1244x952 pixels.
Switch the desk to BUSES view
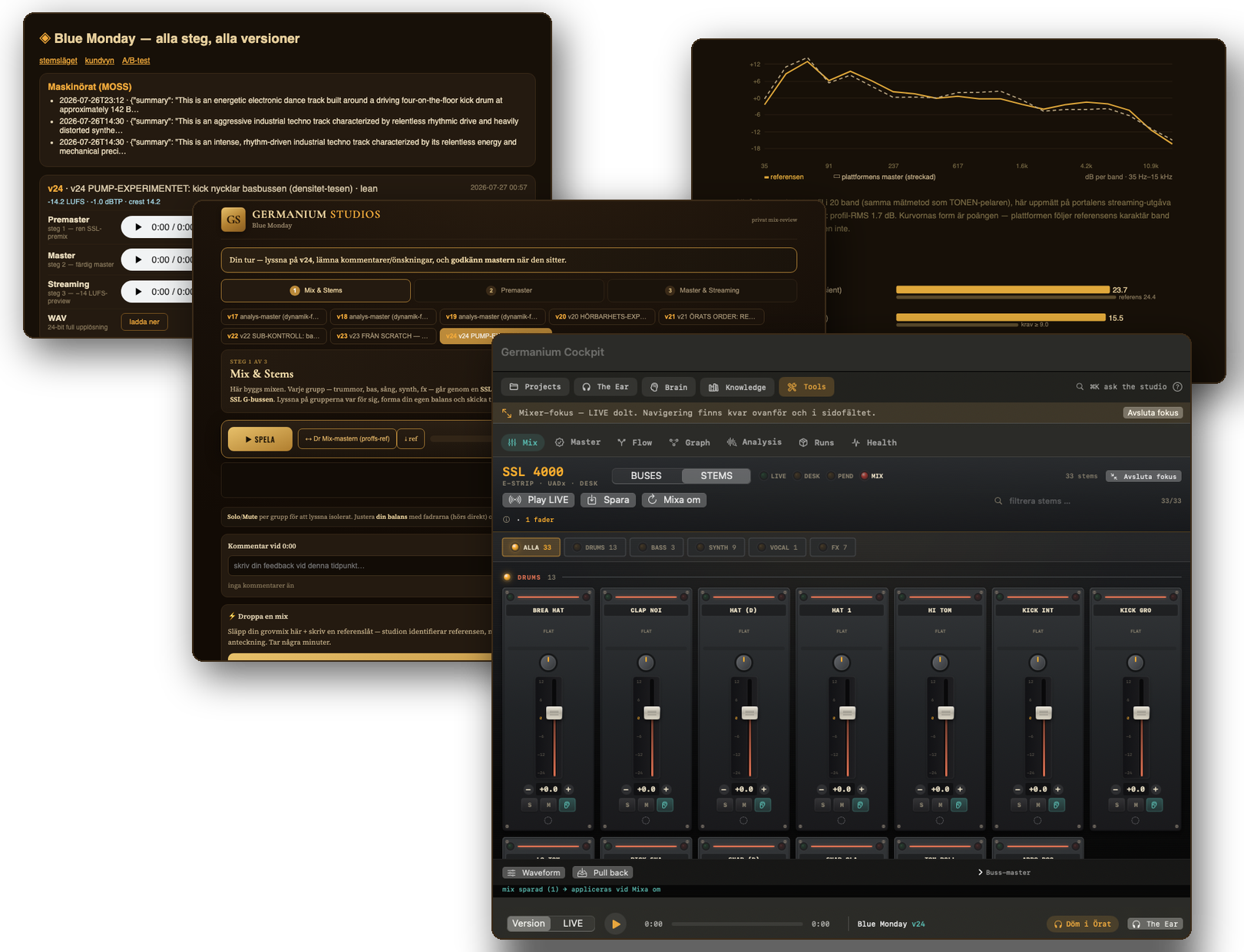(x=647, y=476)
